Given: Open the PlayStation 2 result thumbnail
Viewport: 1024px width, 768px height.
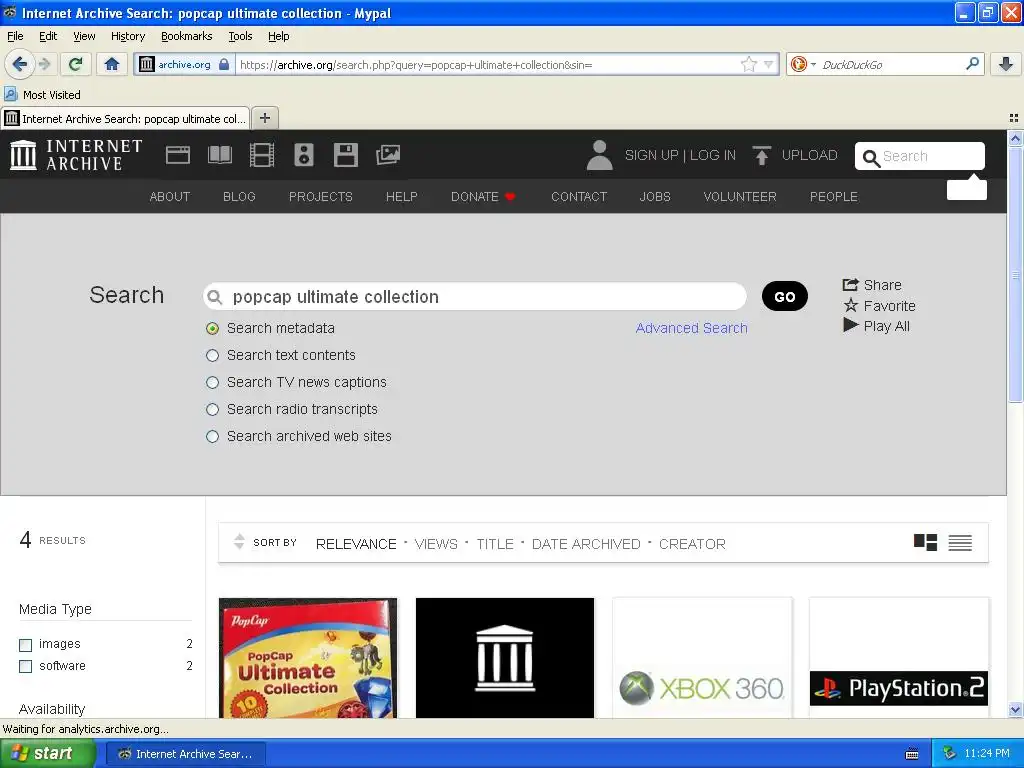Looking at the screenshot, I should (899, 658).
